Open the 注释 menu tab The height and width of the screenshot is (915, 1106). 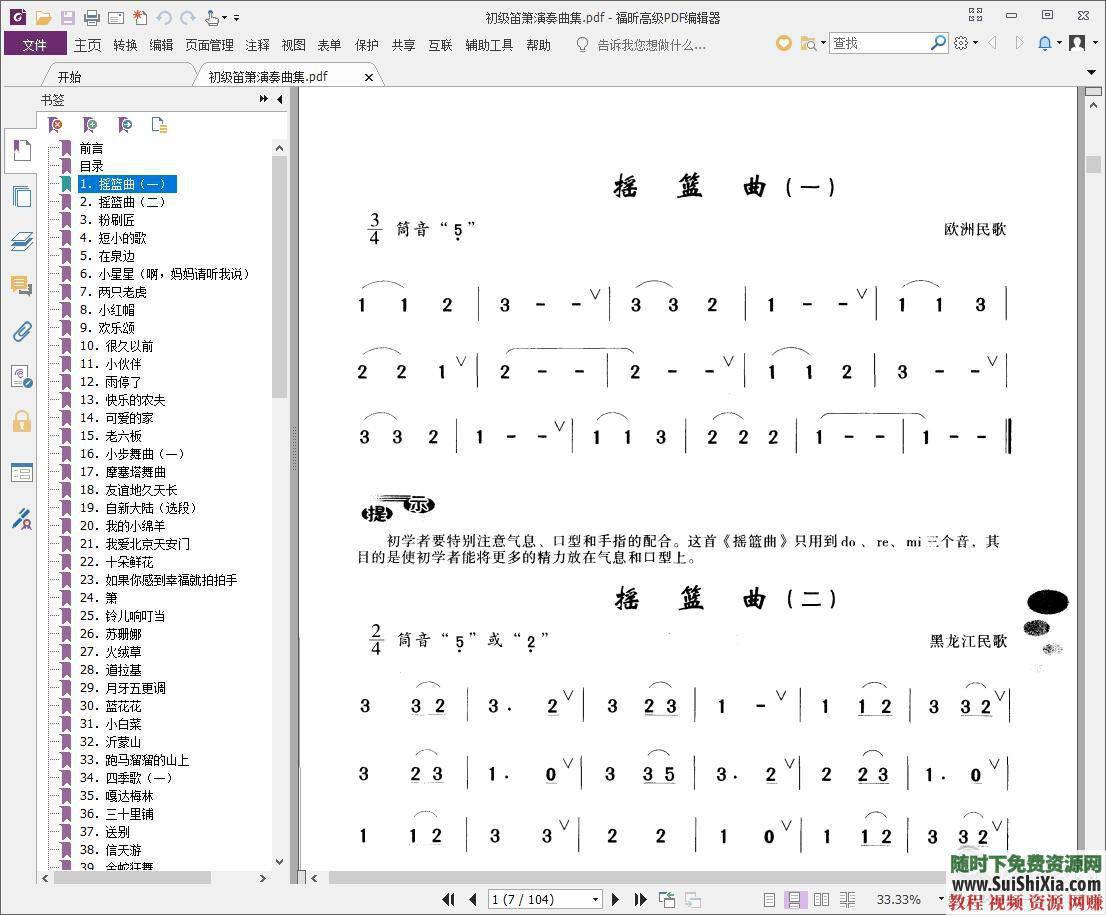pyautogui.click(x=256, y=44)
